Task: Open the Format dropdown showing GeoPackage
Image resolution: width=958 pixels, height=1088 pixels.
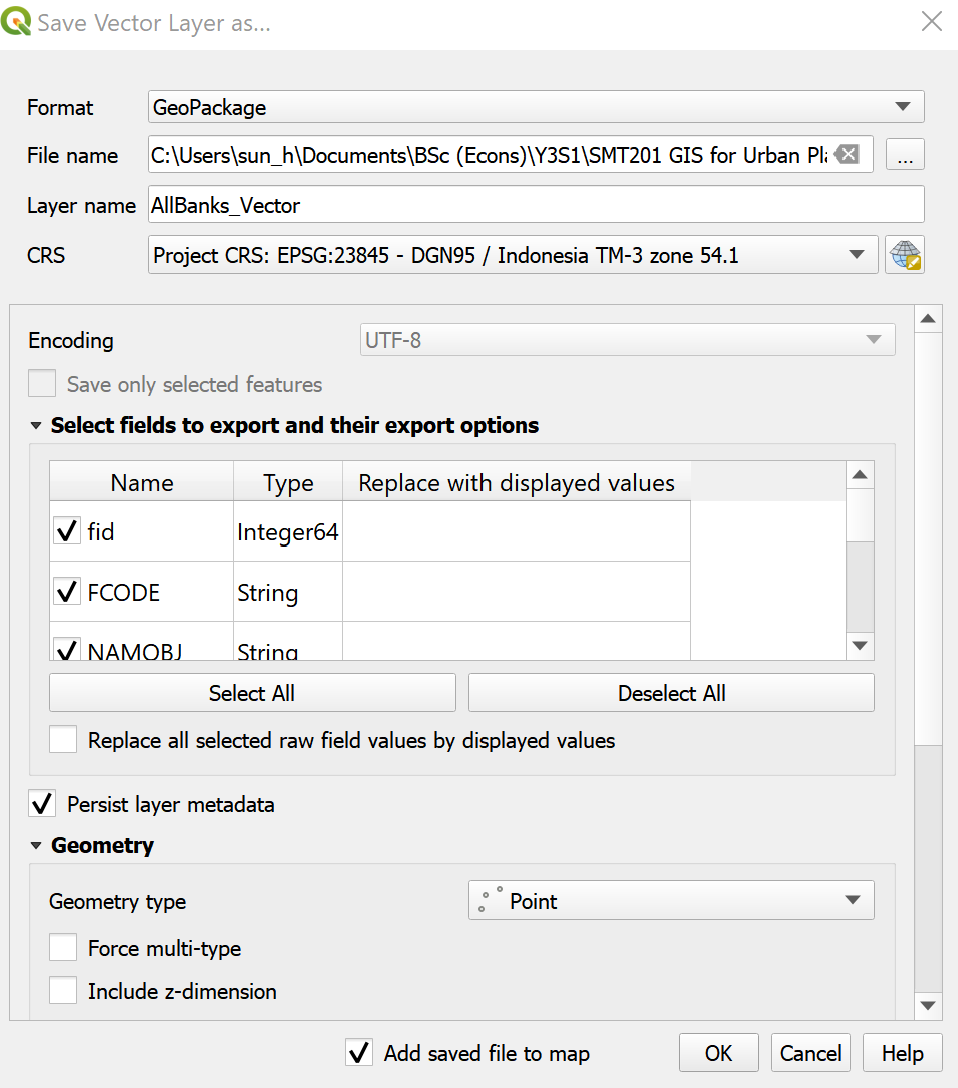Action: (x=535, y=107)
